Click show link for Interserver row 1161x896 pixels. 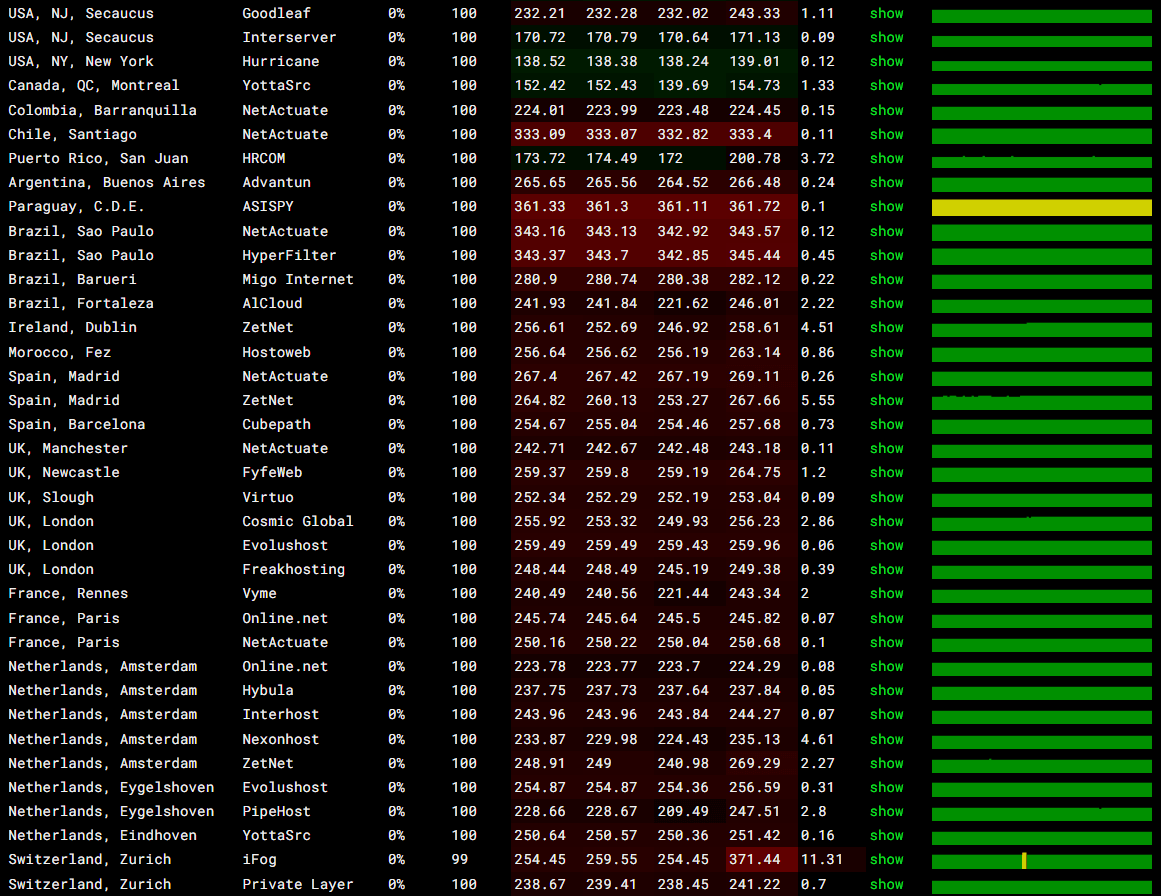[x=886, y=37]
